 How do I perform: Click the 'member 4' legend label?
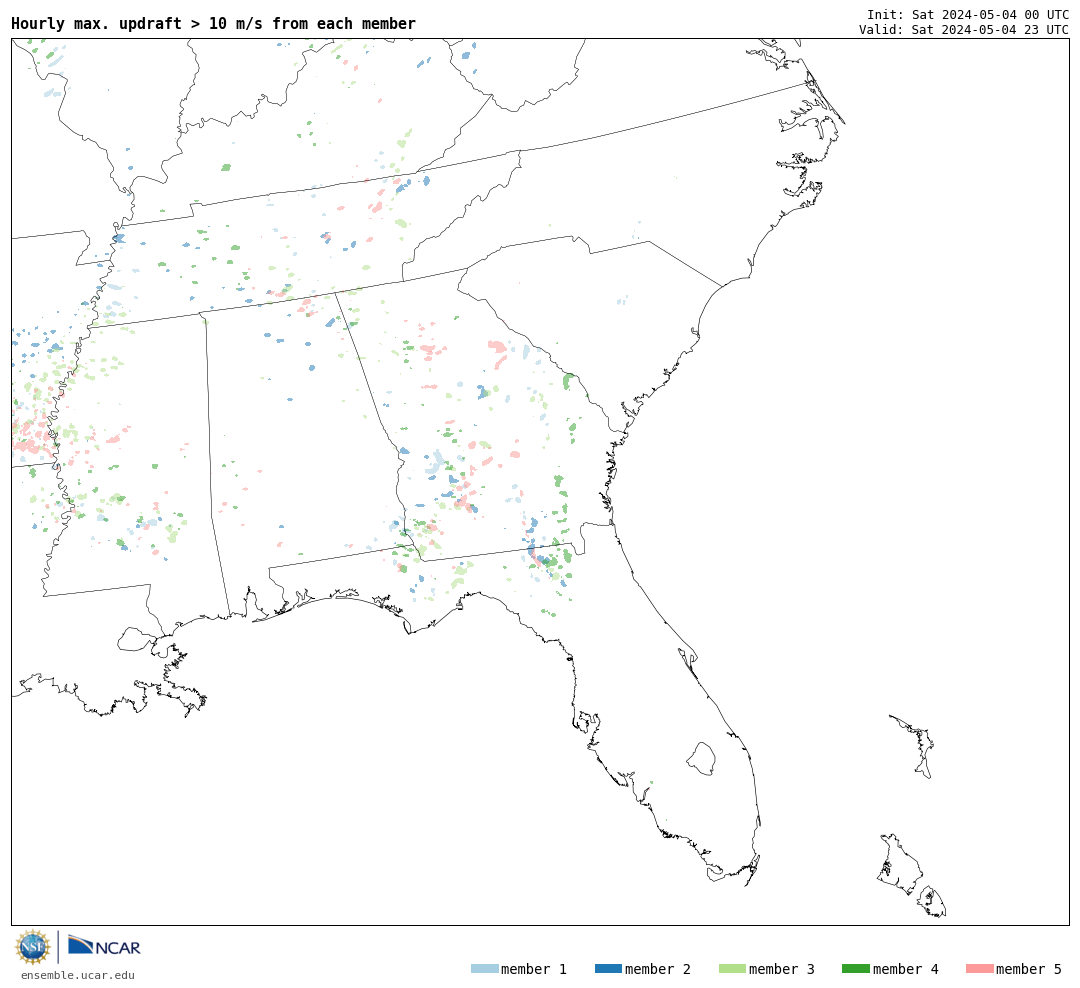(x=906, y=969)
